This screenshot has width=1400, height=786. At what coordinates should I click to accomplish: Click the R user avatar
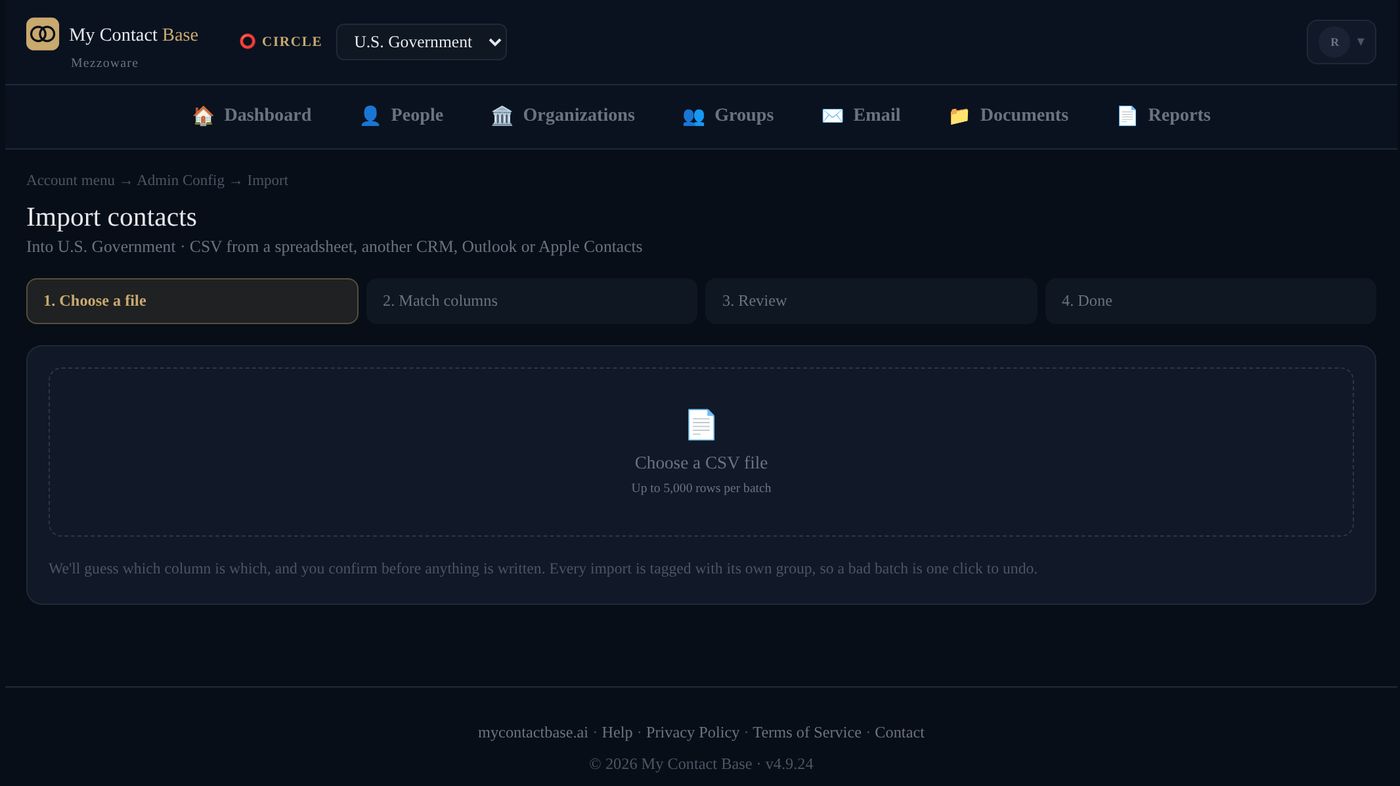click(1334, 42)
